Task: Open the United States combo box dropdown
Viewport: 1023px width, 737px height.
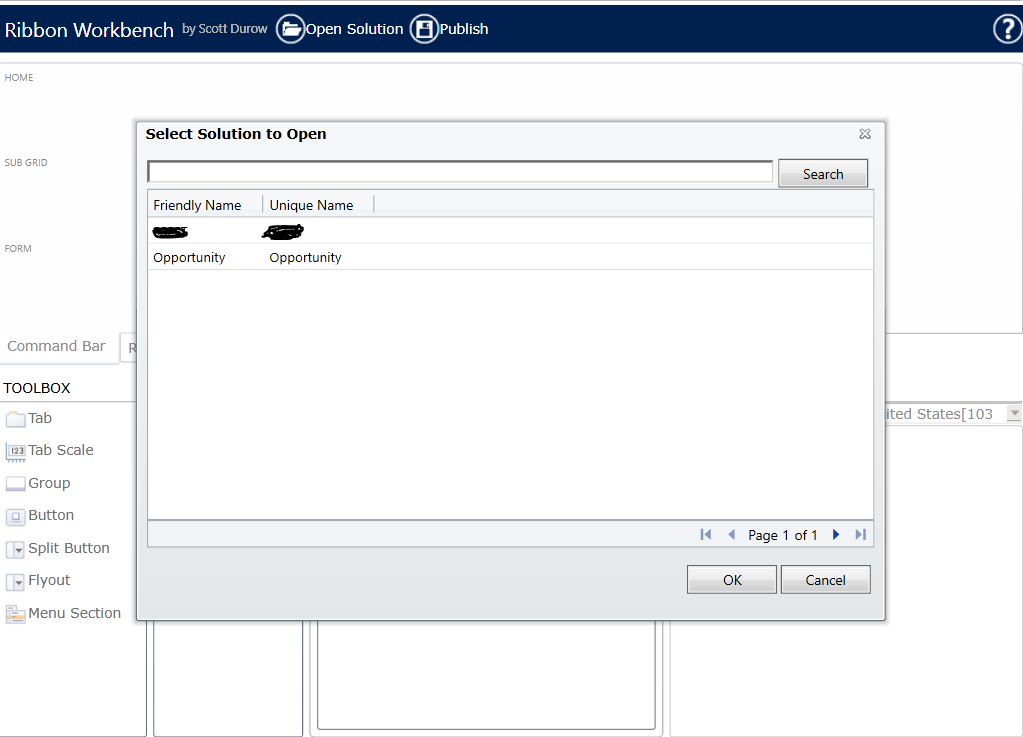Action: 1013,412
